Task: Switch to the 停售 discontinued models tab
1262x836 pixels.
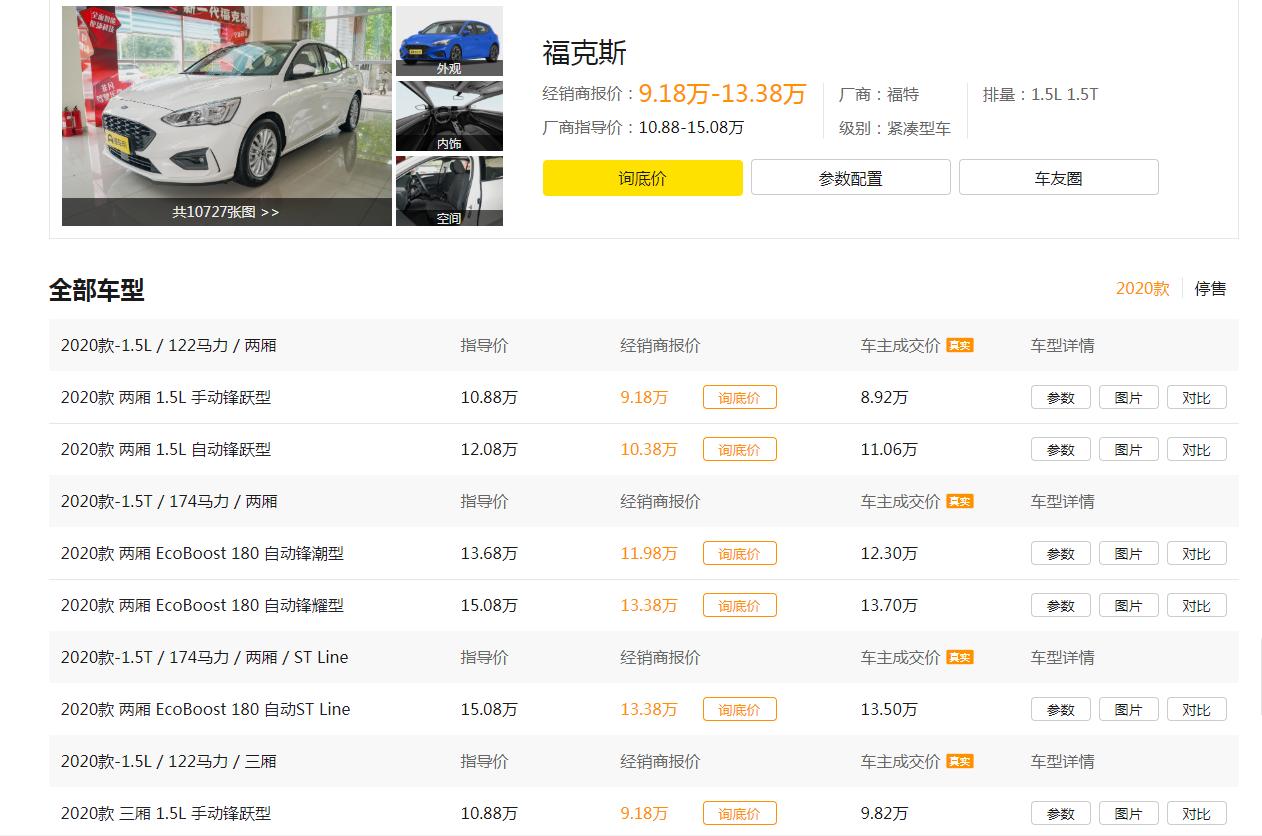Action: tap(1210, 288)
